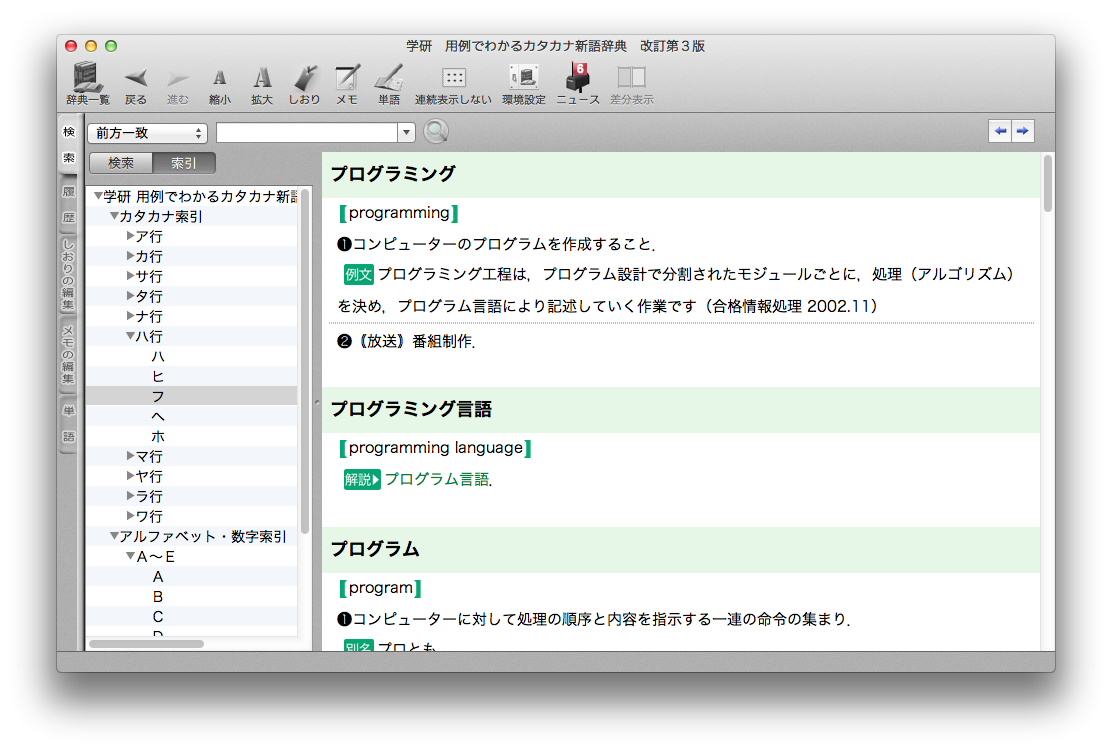Click the 縮小 shrink text icon
This screenshot has width=1112, height=751.
click(219, 78)
